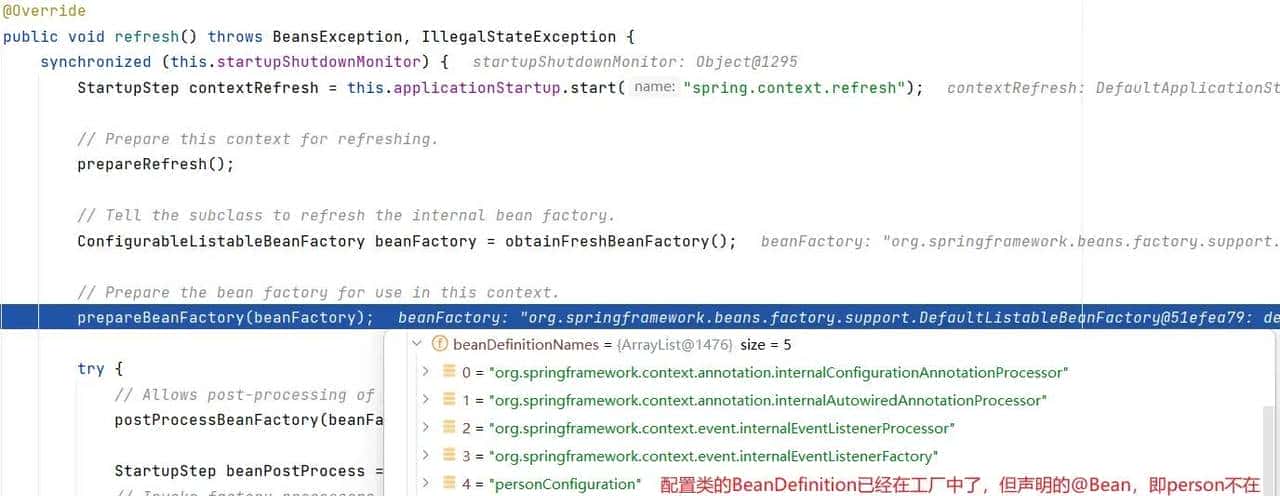Click the applicationStartup field reference

click(x=476, y=88)
